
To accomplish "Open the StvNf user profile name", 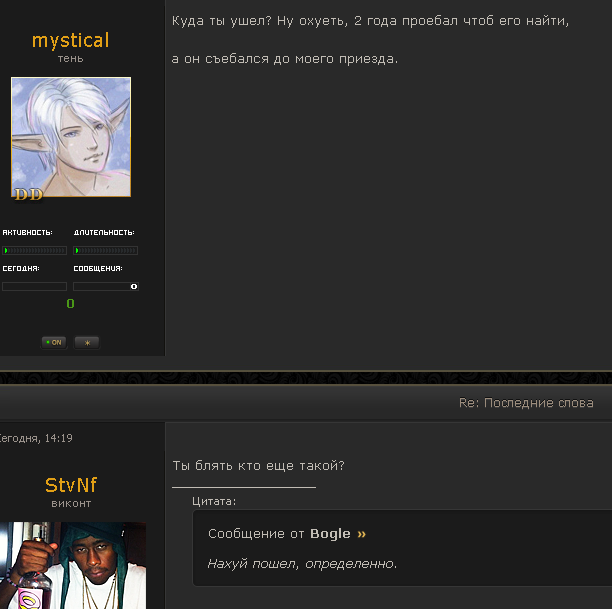I will (71, 485).
